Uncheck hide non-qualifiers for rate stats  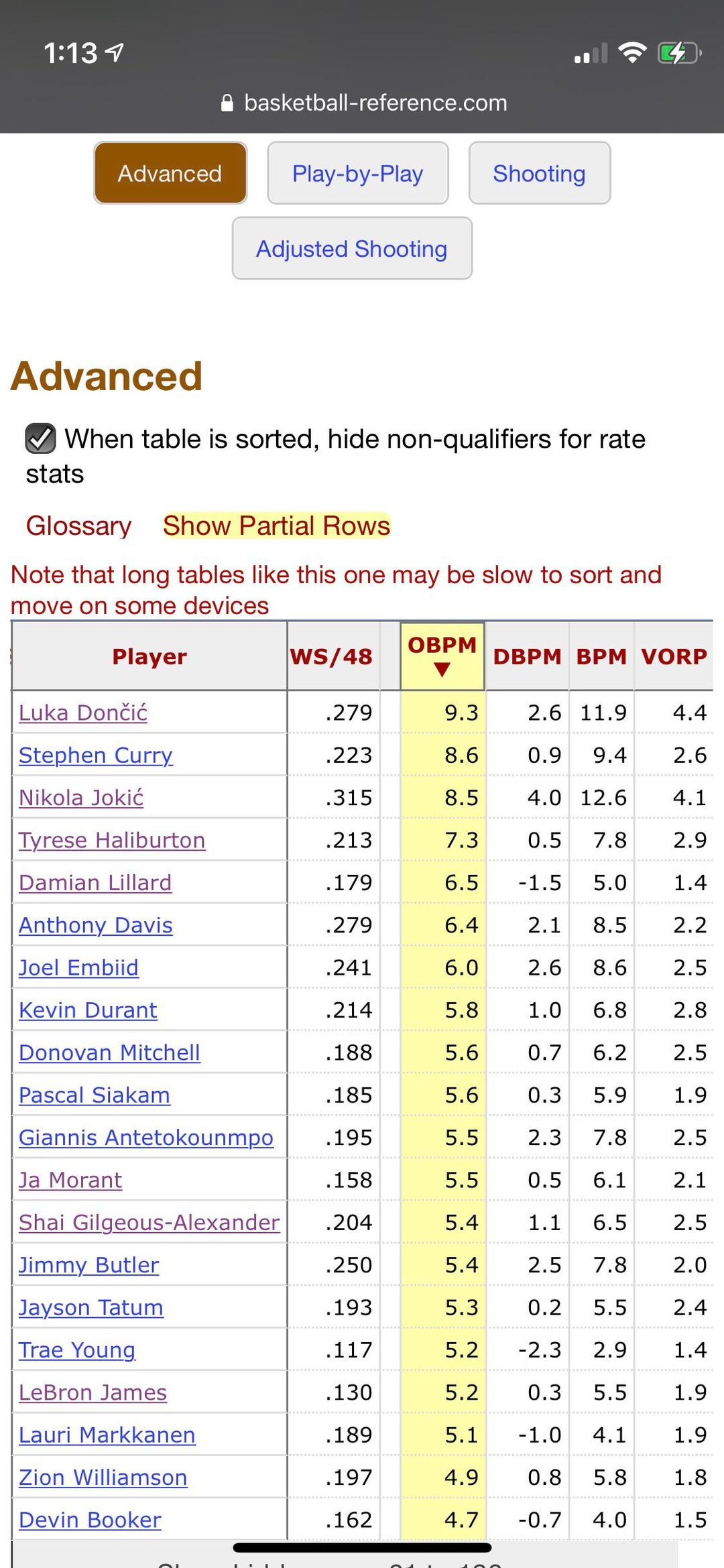tap(40, 439)
